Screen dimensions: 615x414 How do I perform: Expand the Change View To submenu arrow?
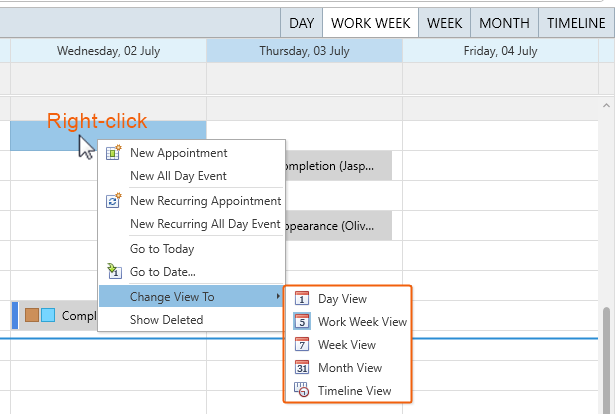click(x=278, y=296)
